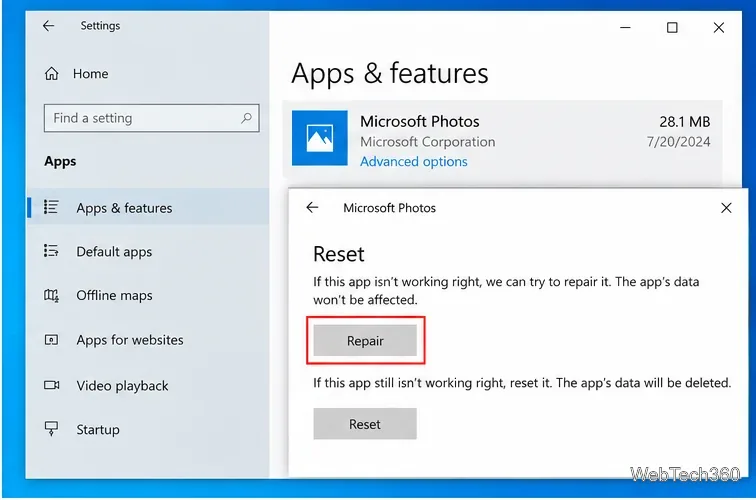Viewport: 756px width, 500px height.
Task: Click the Repair button
Action: [x=365, y=340]
